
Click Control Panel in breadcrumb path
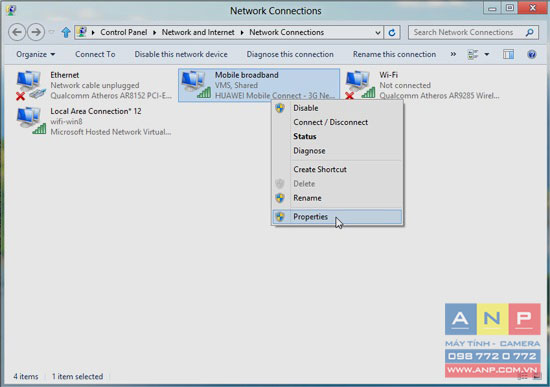tap(123, 32)
